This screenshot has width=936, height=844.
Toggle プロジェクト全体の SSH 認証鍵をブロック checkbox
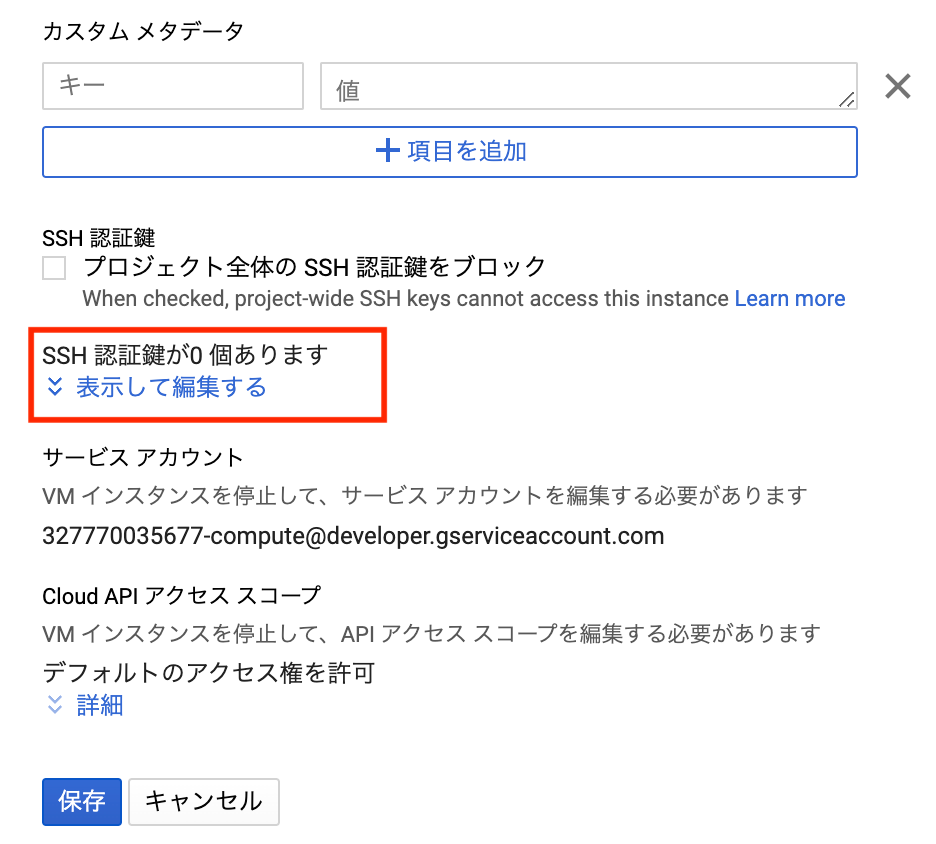[54, 268]
